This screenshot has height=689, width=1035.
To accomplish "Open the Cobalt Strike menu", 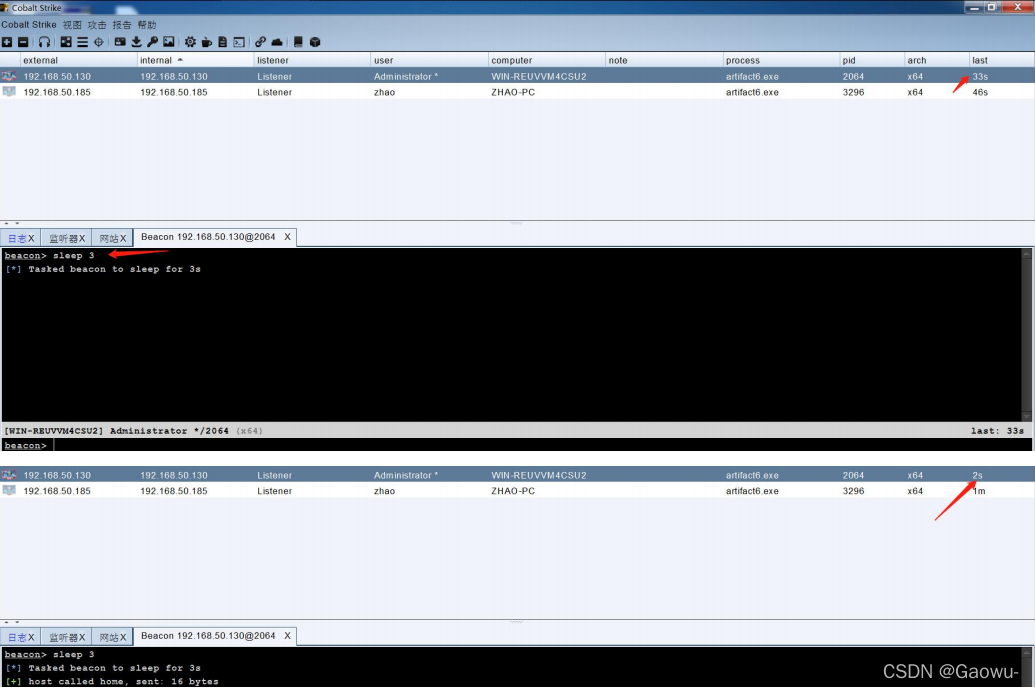I will [29, 24].
